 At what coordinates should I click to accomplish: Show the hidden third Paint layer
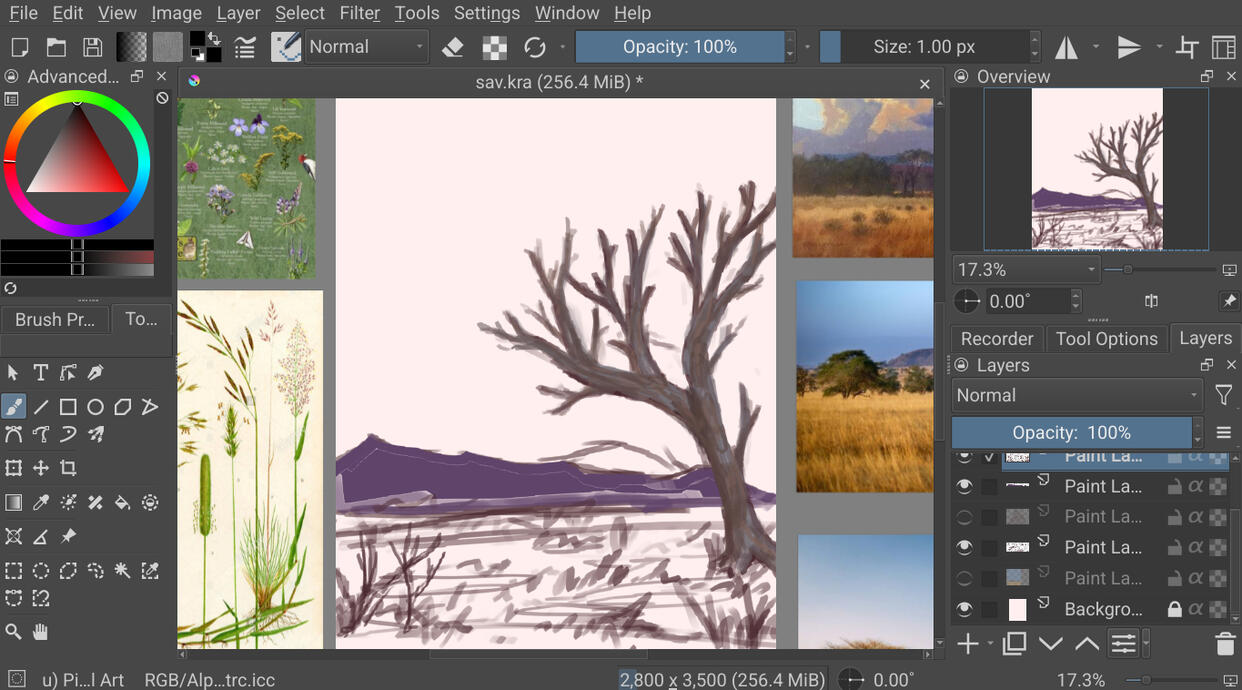coord(964,517)
